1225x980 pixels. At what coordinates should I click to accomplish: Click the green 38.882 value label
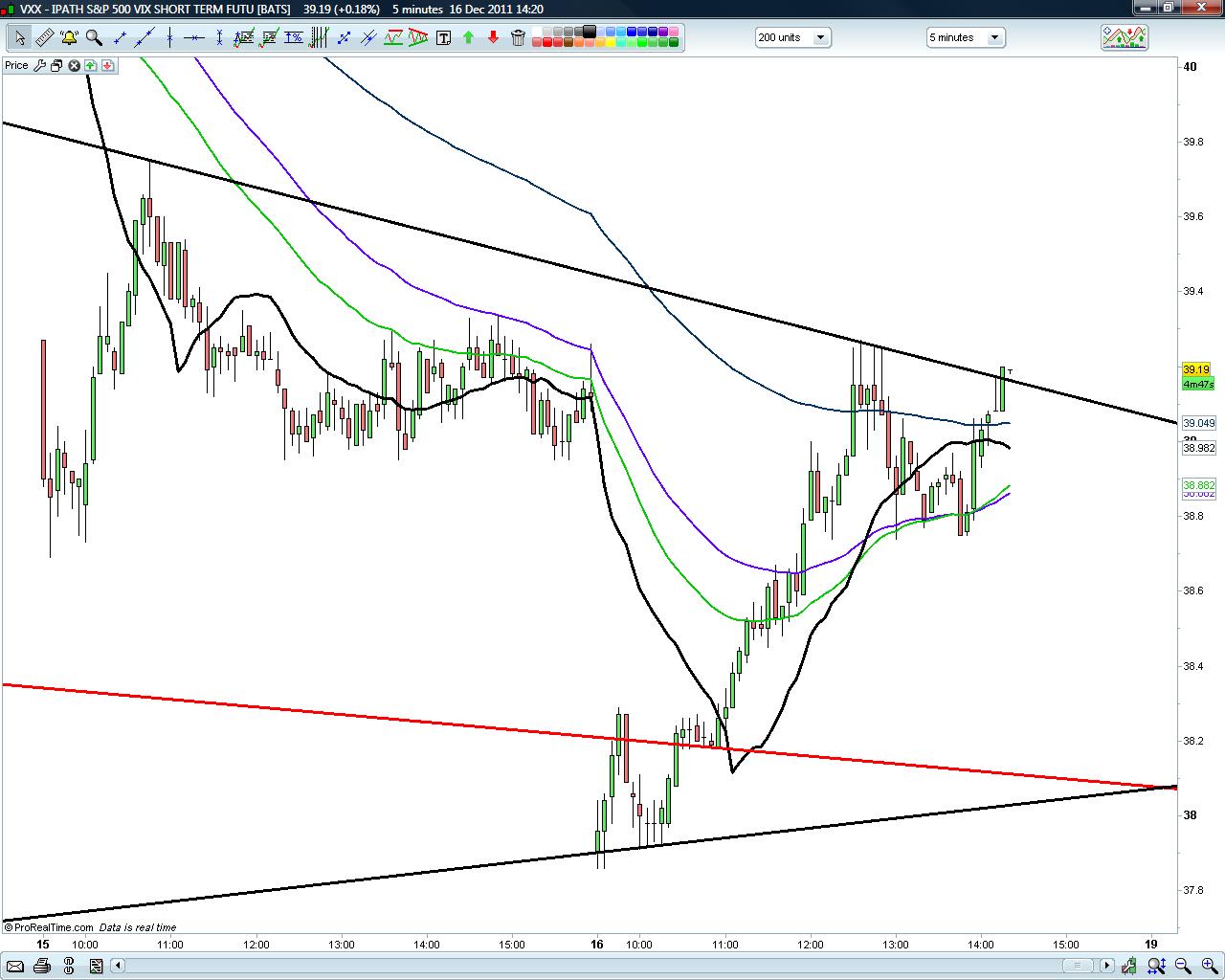click(x=1199, y=485)
